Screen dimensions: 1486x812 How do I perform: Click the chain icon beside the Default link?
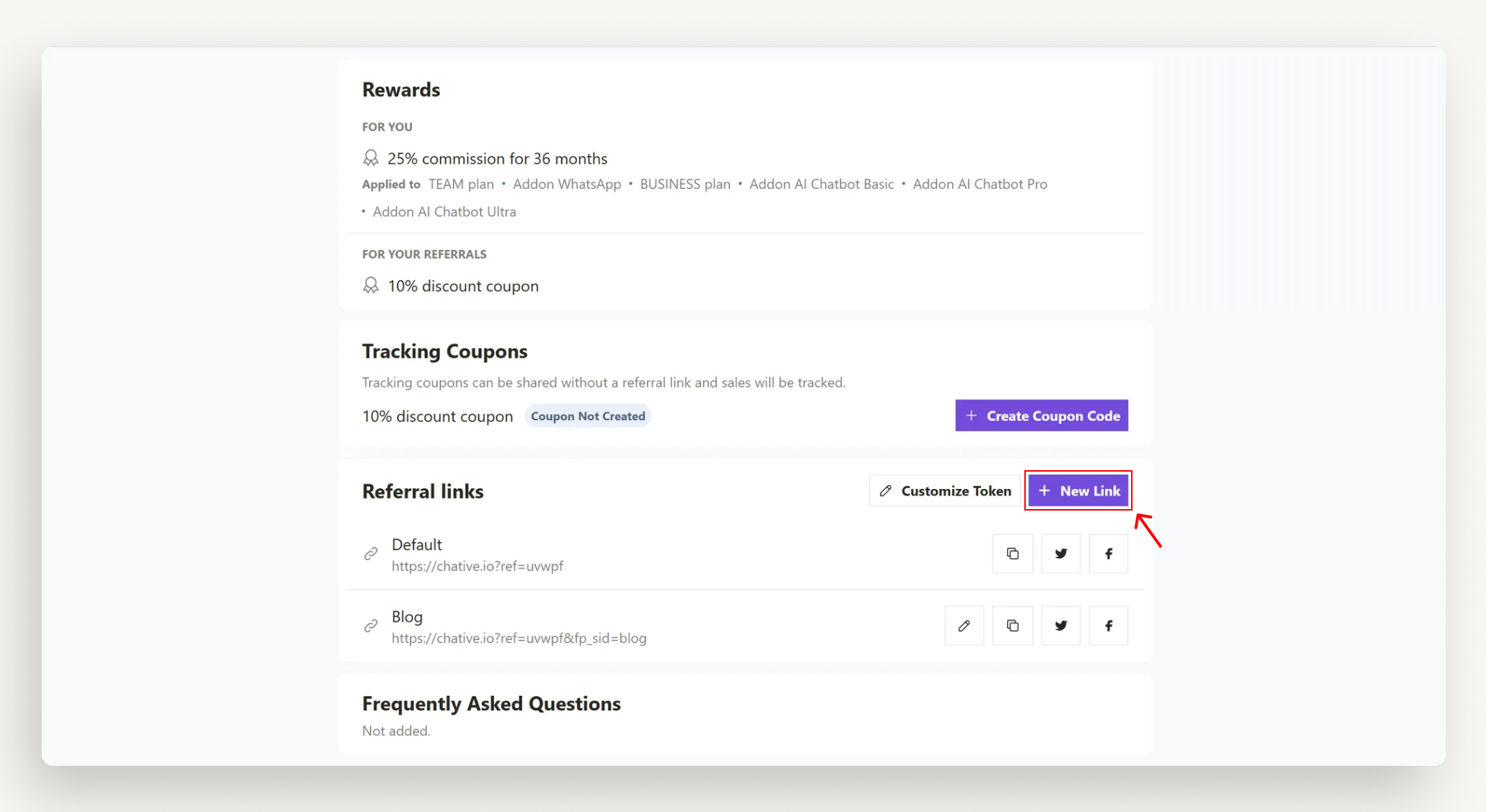click(371, 554)
